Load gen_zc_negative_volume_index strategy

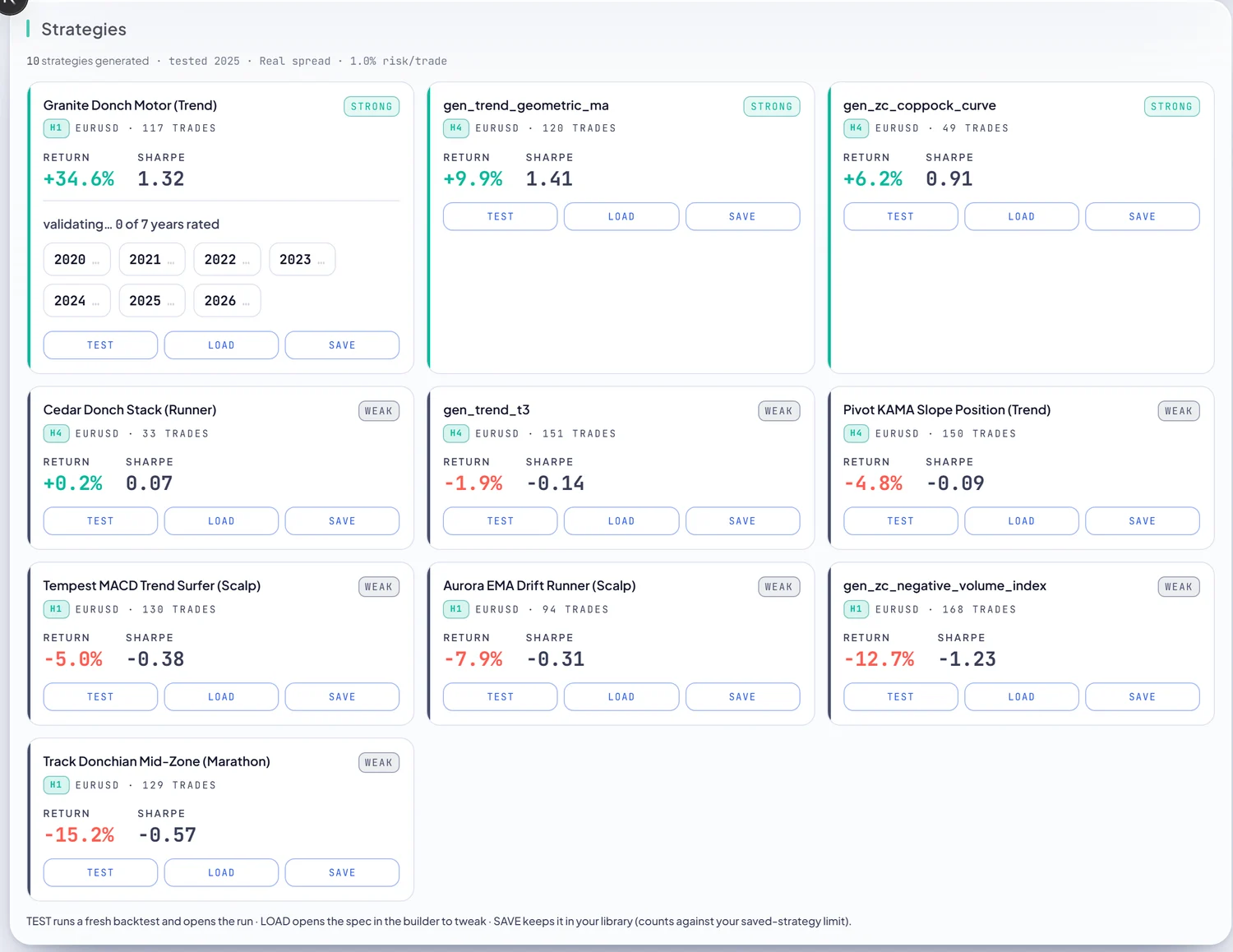tap(1022, 697)
